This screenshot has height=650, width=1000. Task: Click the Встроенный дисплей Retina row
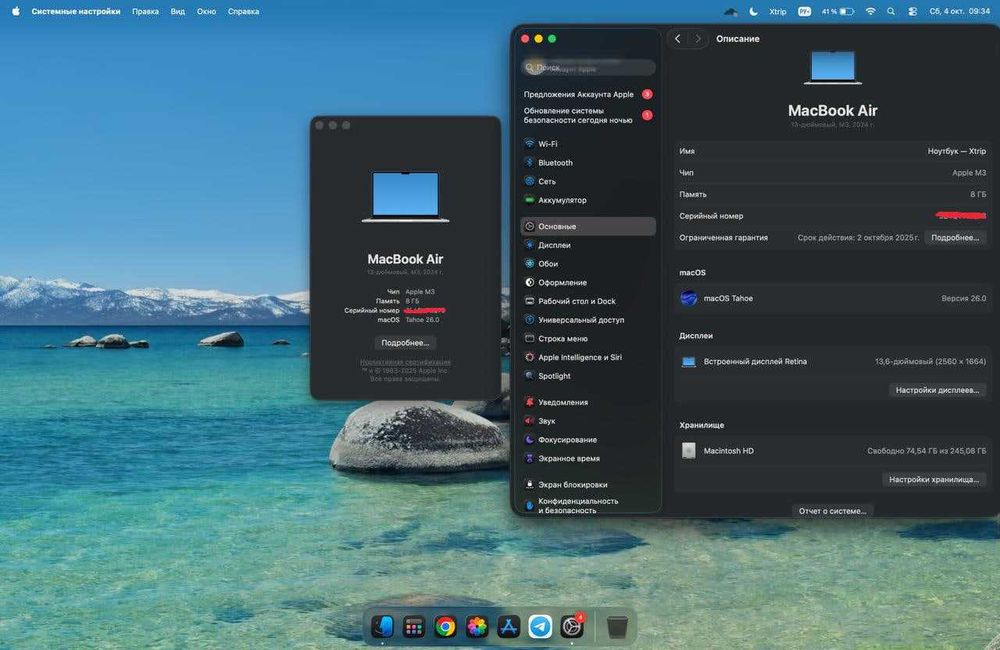[x=832, y=362]
